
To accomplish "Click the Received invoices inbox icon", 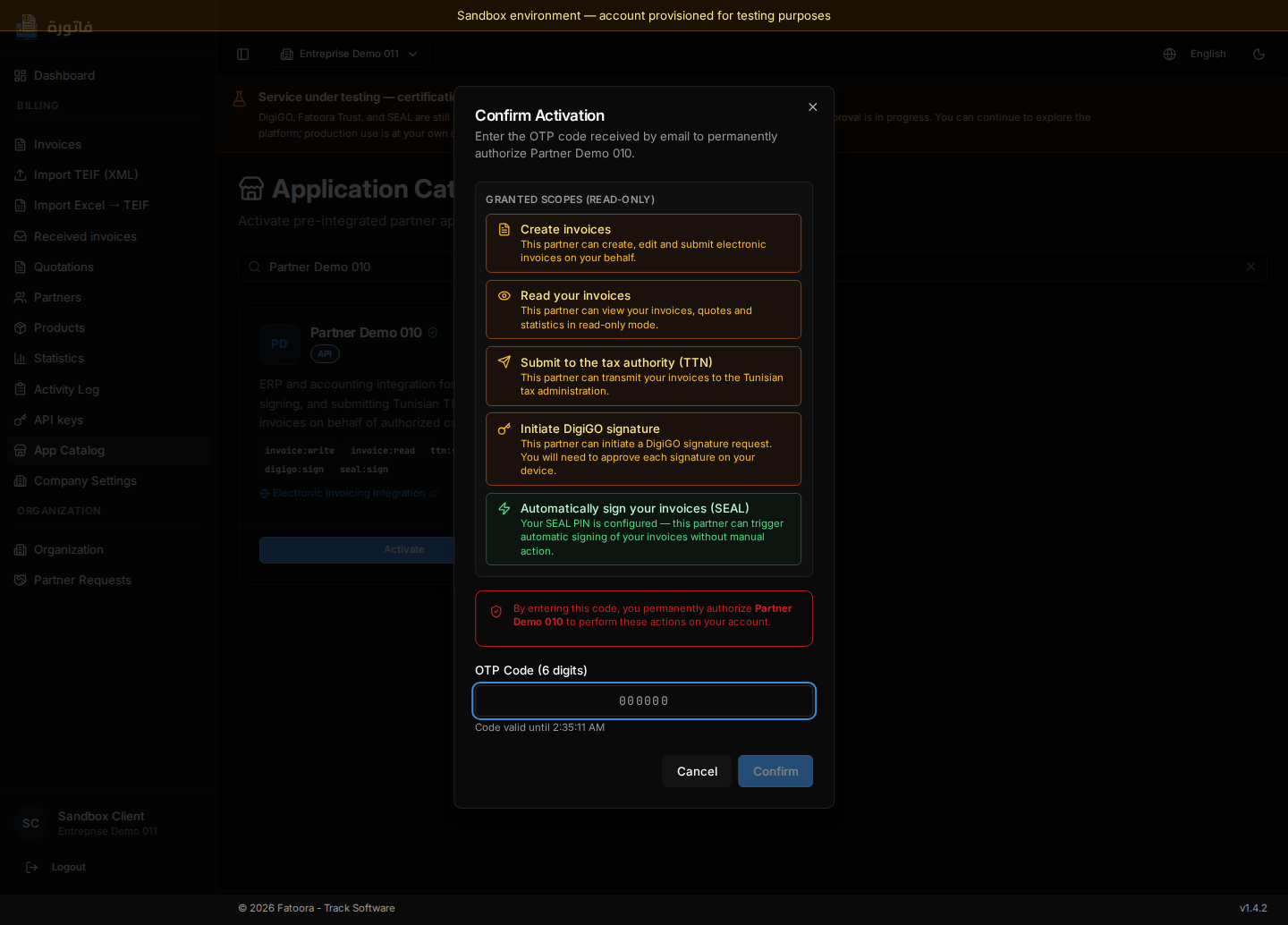I will click(x=21, y=236).
